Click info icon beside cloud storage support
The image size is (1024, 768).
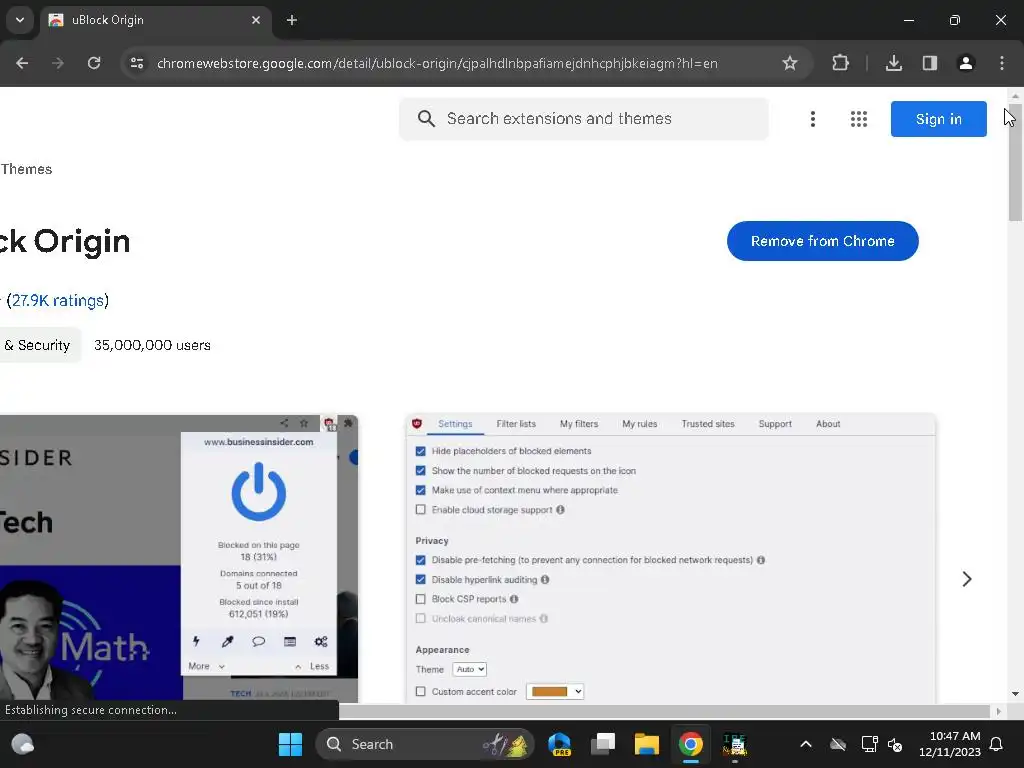point(560,510)
